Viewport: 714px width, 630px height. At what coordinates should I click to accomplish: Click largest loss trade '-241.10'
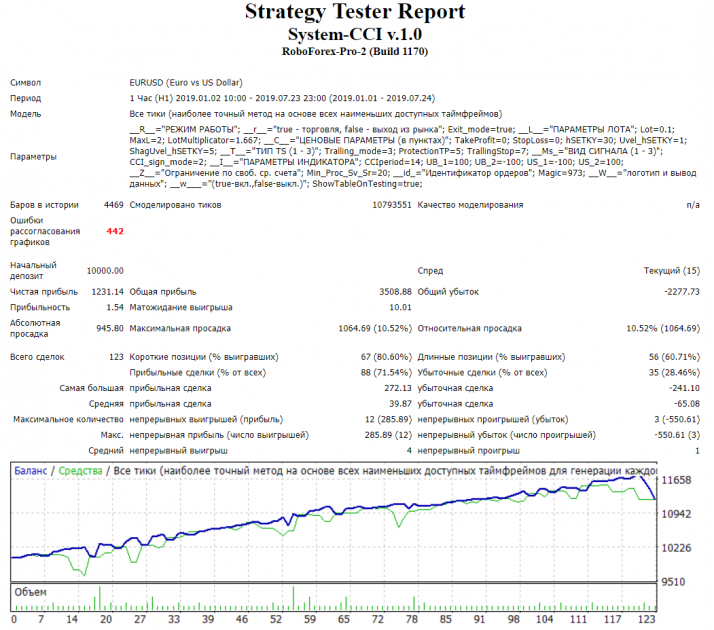click(684, 388)
